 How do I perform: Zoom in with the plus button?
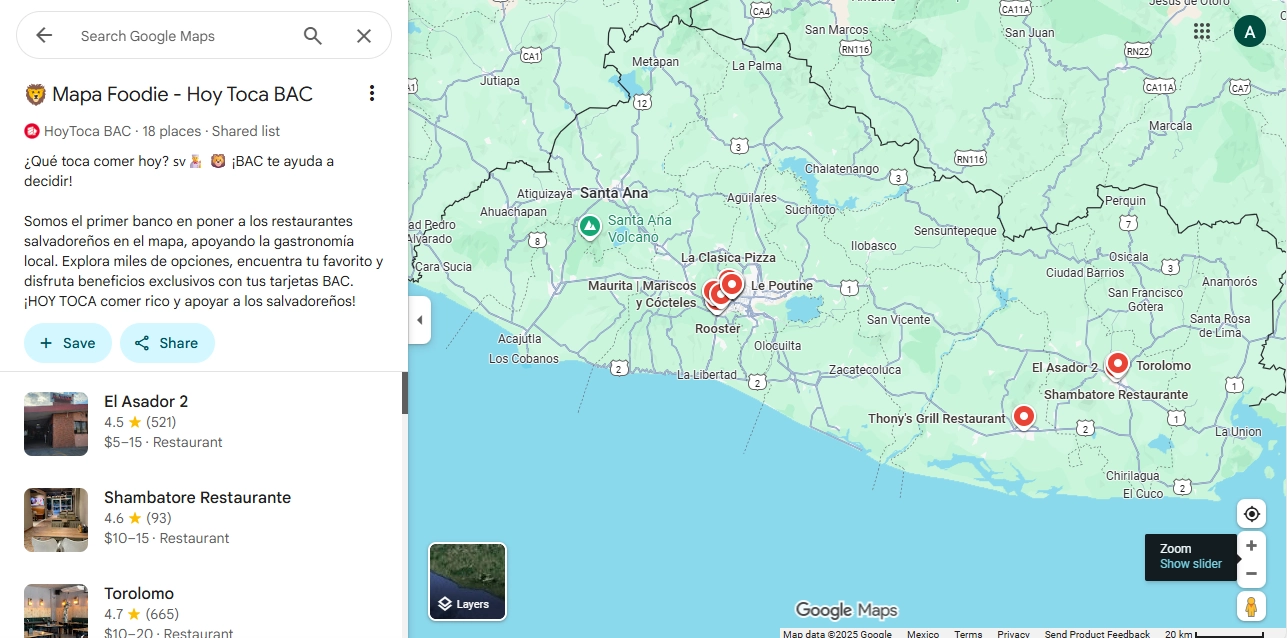pyautogui.click(x=1251, y=546)
